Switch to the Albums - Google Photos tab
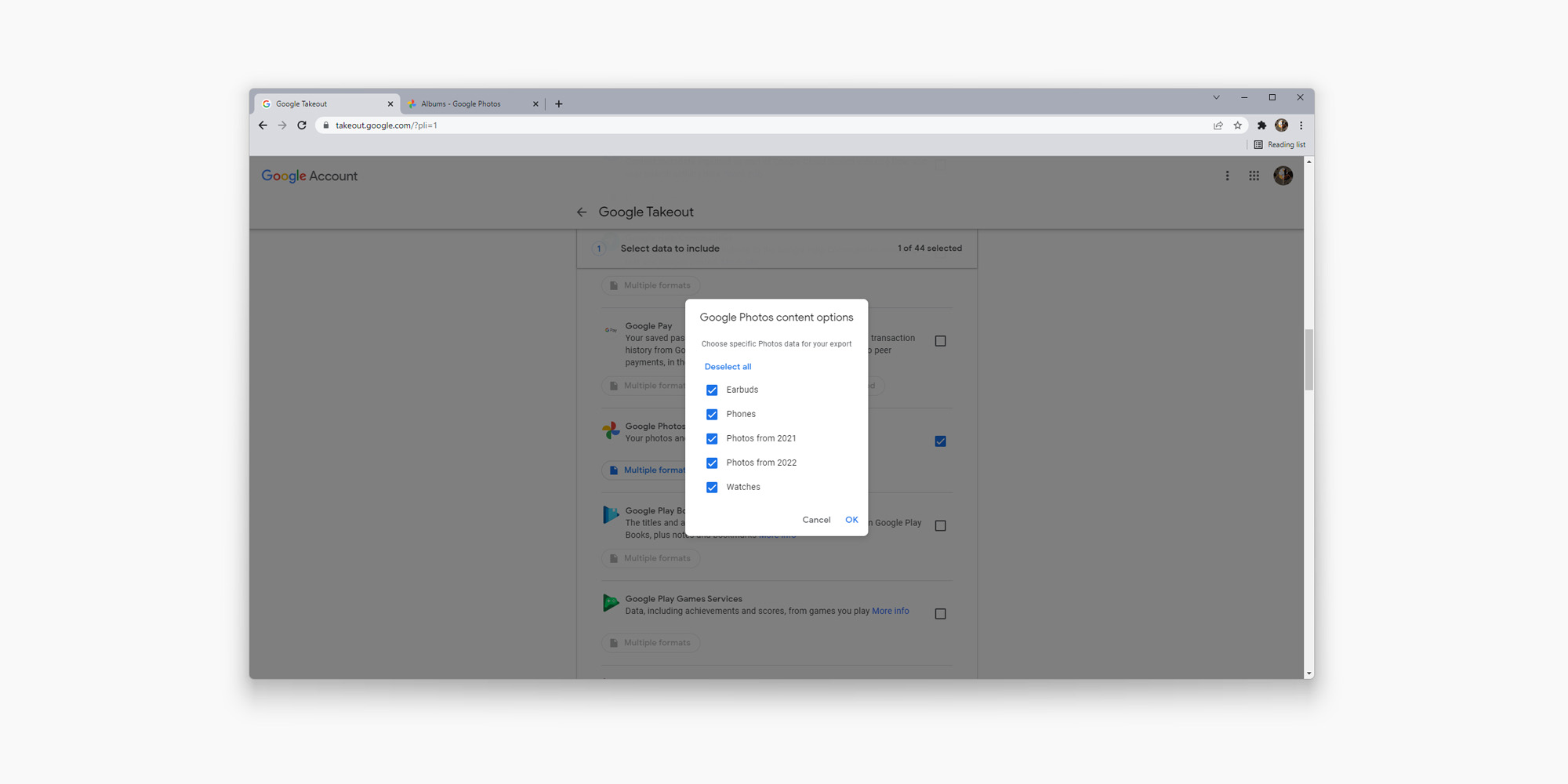This screenshot has height=784, width=1568. pyautogui.click(x=463, y=103)
